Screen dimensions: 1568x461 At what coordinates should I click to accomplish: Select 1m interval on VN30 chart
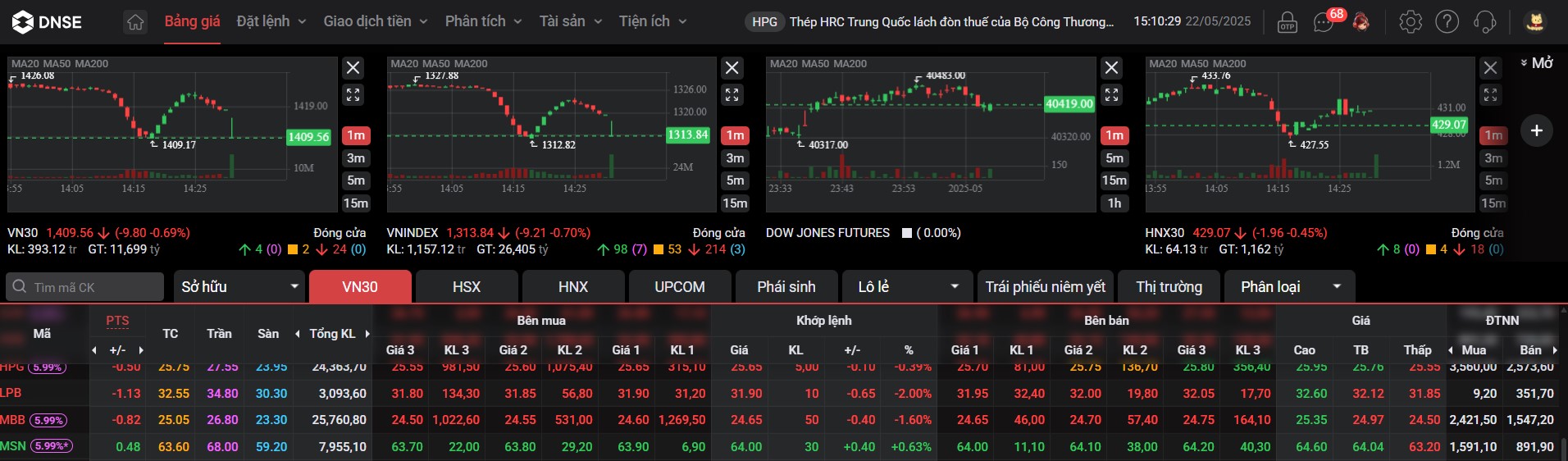(x=356, y=135)
